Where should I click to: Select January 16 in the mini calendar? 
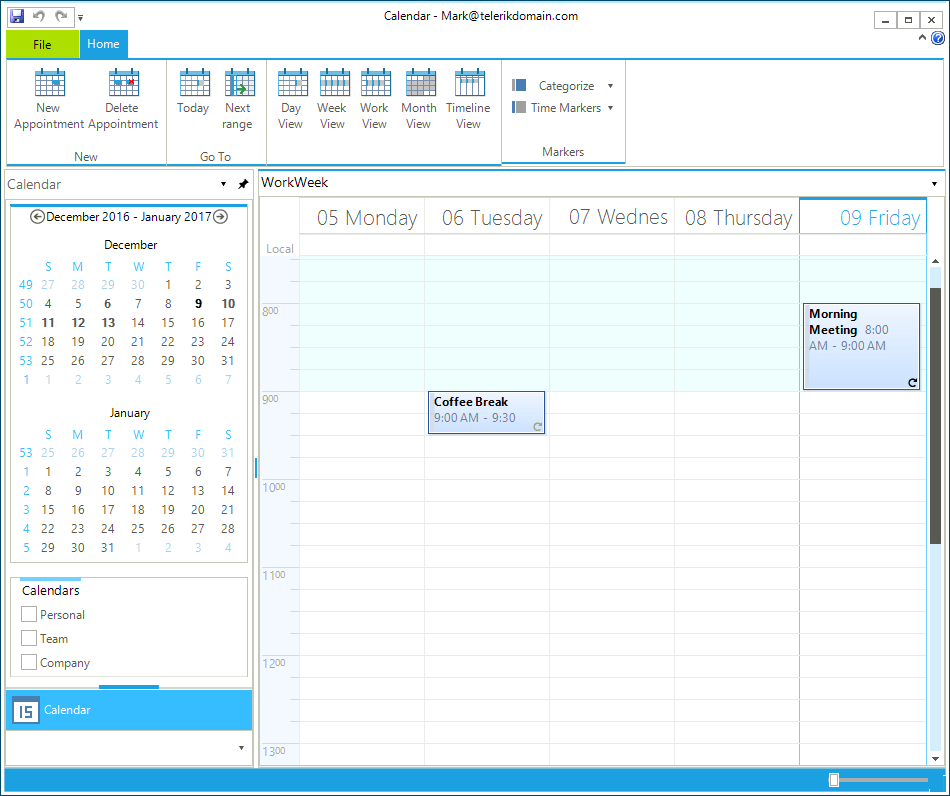(x=78, y=509)
